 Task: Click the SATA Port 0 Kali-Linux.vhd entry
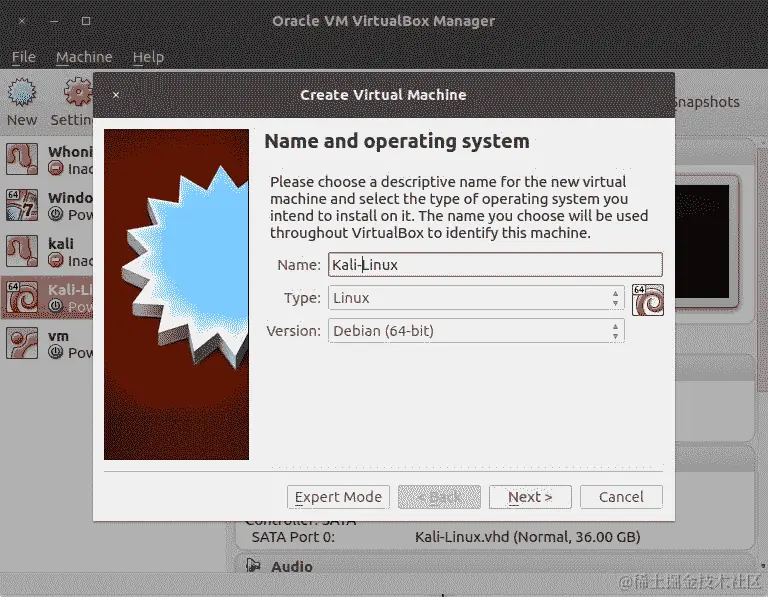click(528, 537)
